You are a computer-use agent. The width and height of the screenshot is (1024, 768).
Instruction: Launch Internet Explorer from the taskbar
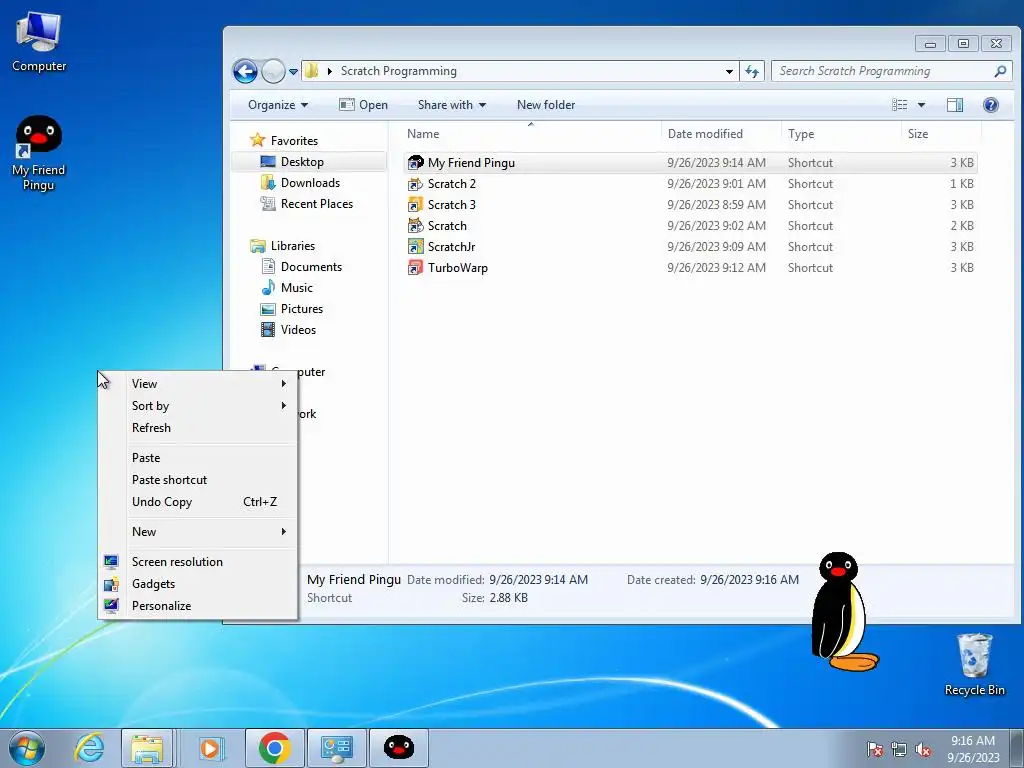[x=89, y=748]
